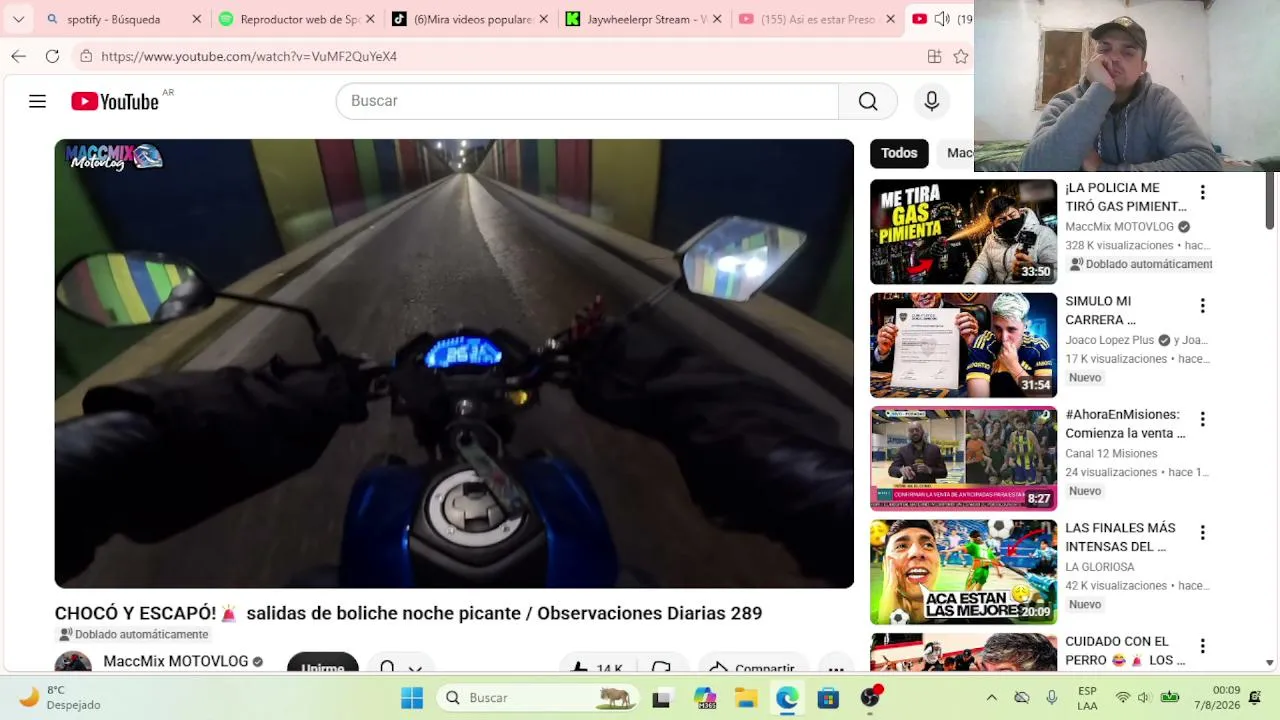This screenshot has width=1280, height=720.
Task: Open the MaccMix MOTOVLOG channel avatar
Action: (73, 662)
